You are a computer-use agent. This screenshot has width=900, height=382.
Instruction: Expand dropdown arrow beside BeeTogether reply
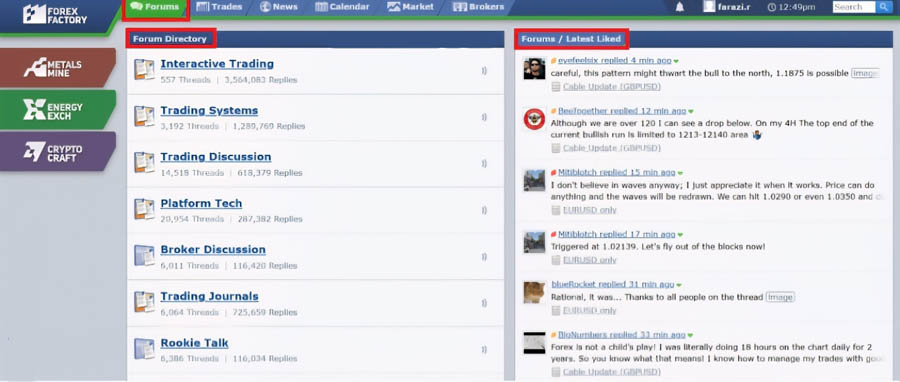click(691, 111)
